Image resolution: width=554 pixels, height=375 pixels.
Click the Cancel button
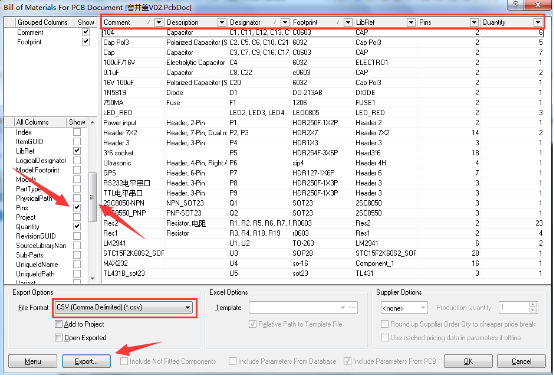[x=521, y=361]
